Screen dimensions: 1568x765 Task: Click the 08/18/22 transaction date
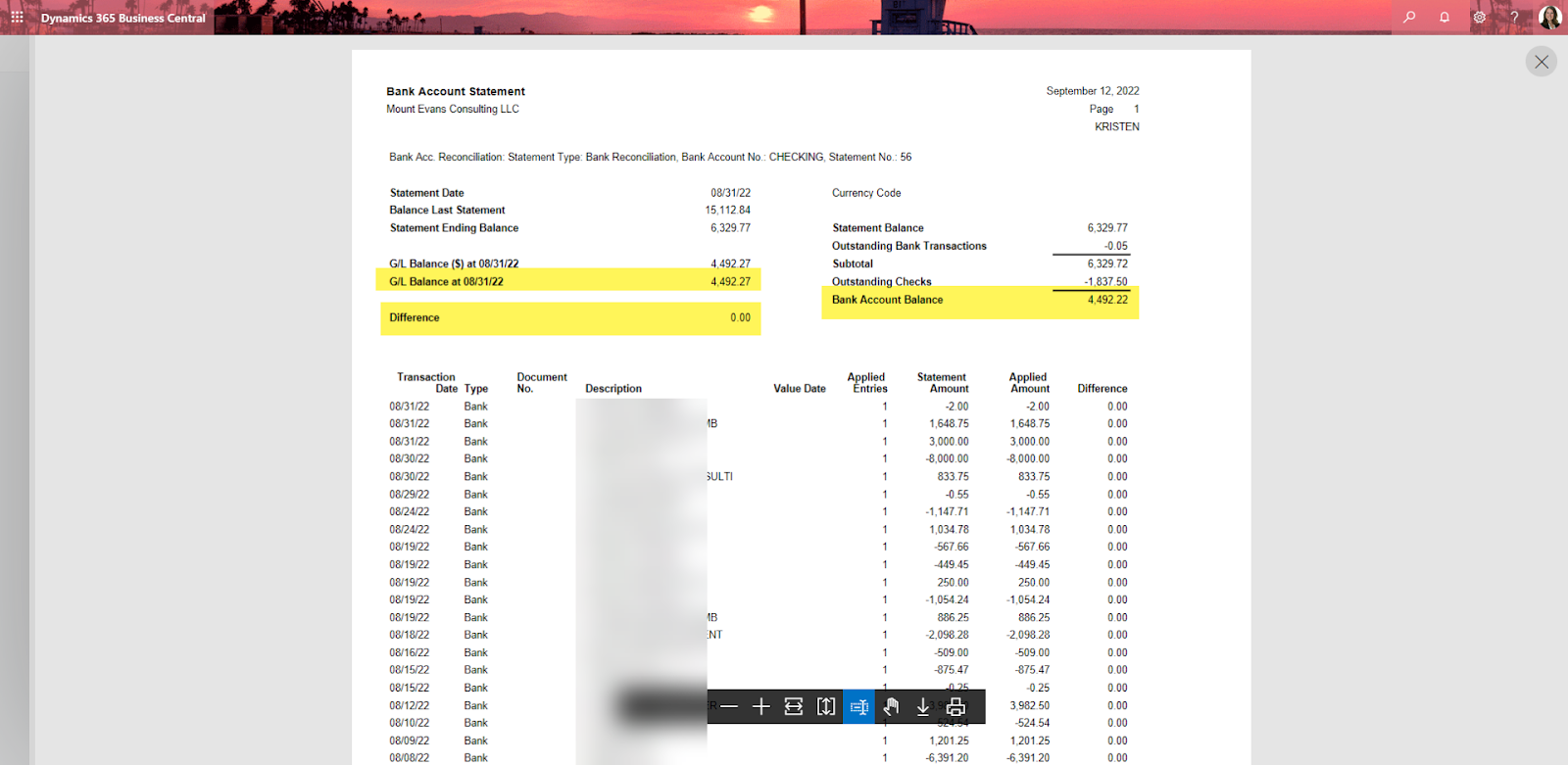[x=409, y=635]
